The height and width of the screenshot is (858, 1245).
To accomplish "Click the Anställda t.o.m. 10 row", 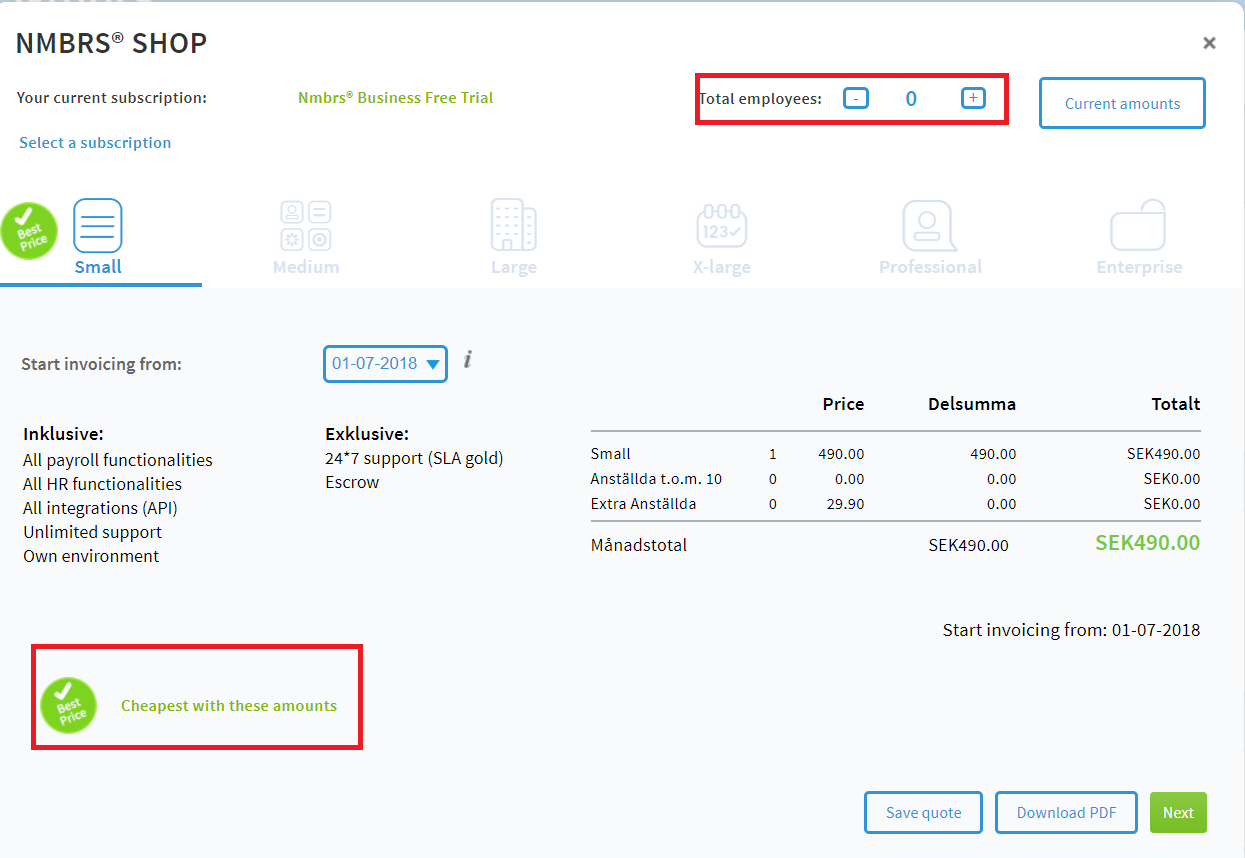I will pyautogui.click(x=895, y=479).
